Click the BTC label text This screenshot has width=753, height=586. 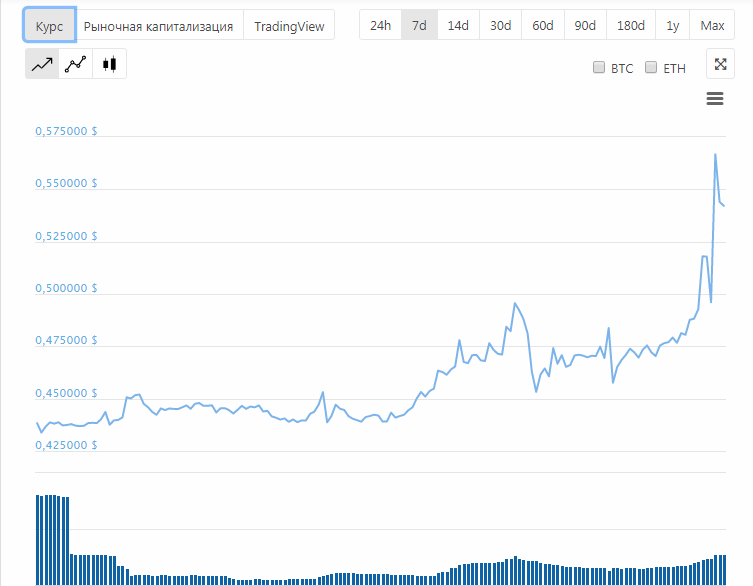pos(622,69)
